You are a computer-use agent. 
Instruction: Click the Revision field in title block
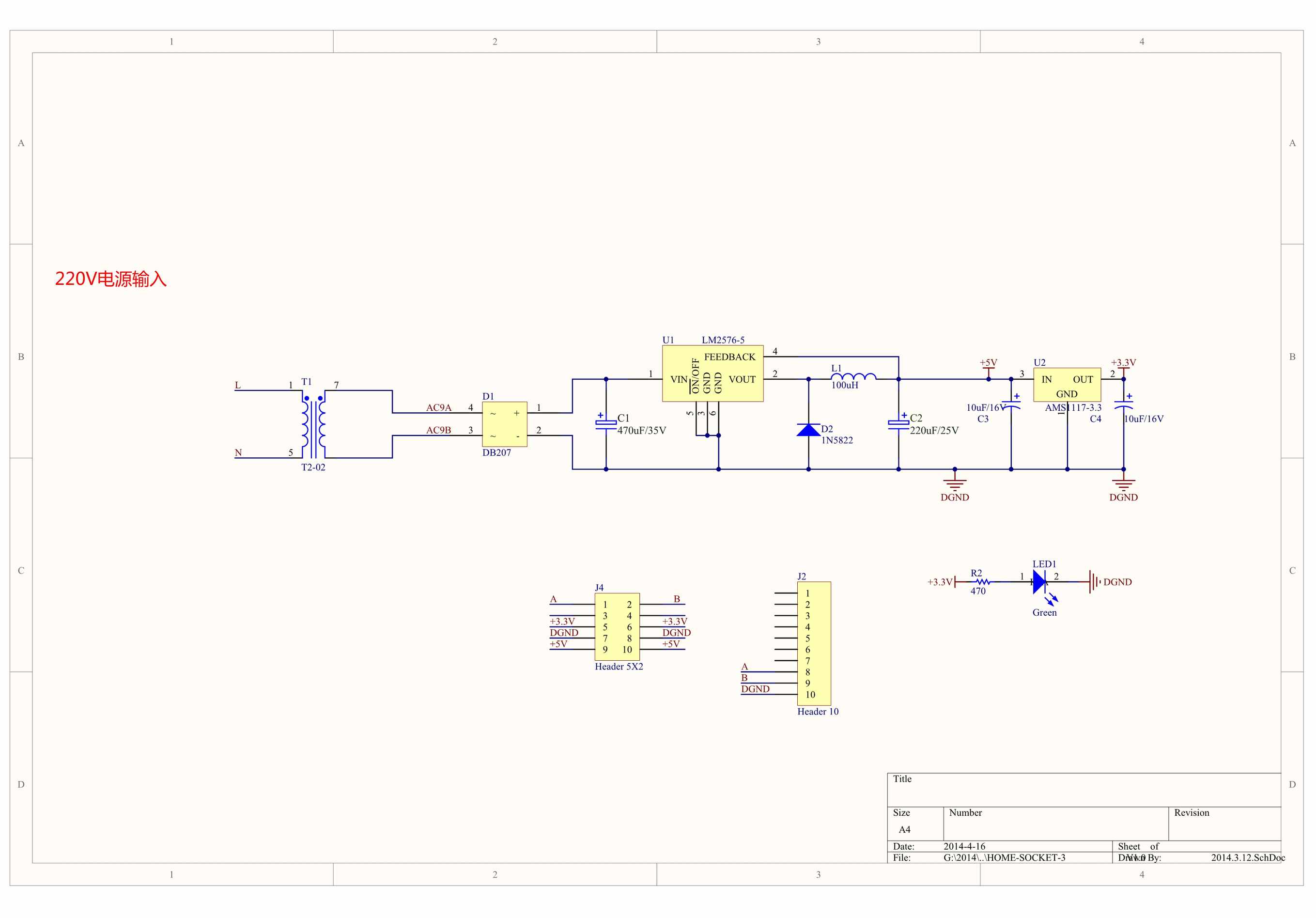(1225, 824)
